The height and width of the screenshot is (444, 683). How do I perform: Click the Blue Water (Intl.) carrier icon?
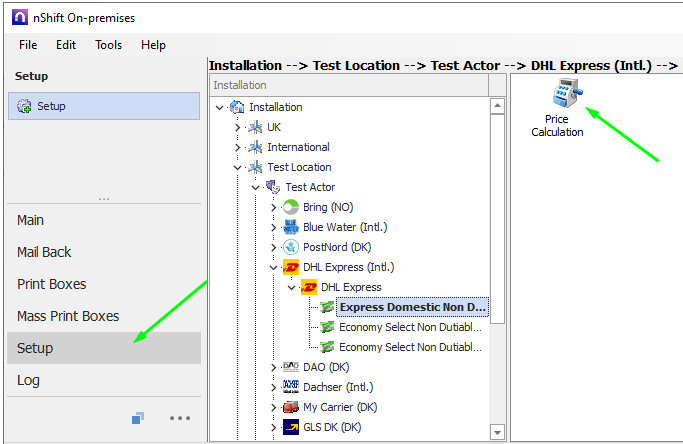[x=291, y=227]
